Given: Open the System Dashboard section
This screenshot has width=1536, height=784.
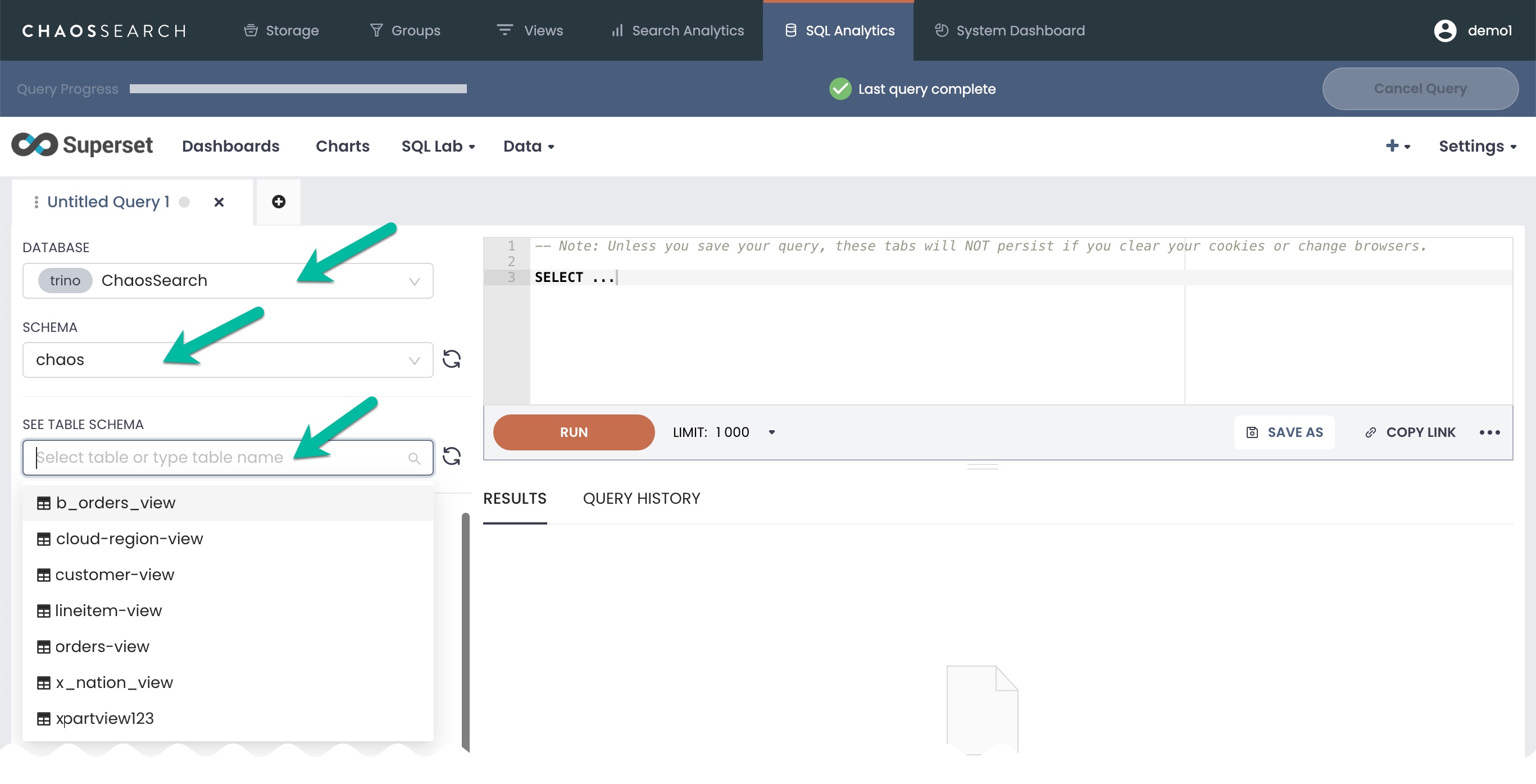Looking at the screenshot, I should coord(1010,30).
